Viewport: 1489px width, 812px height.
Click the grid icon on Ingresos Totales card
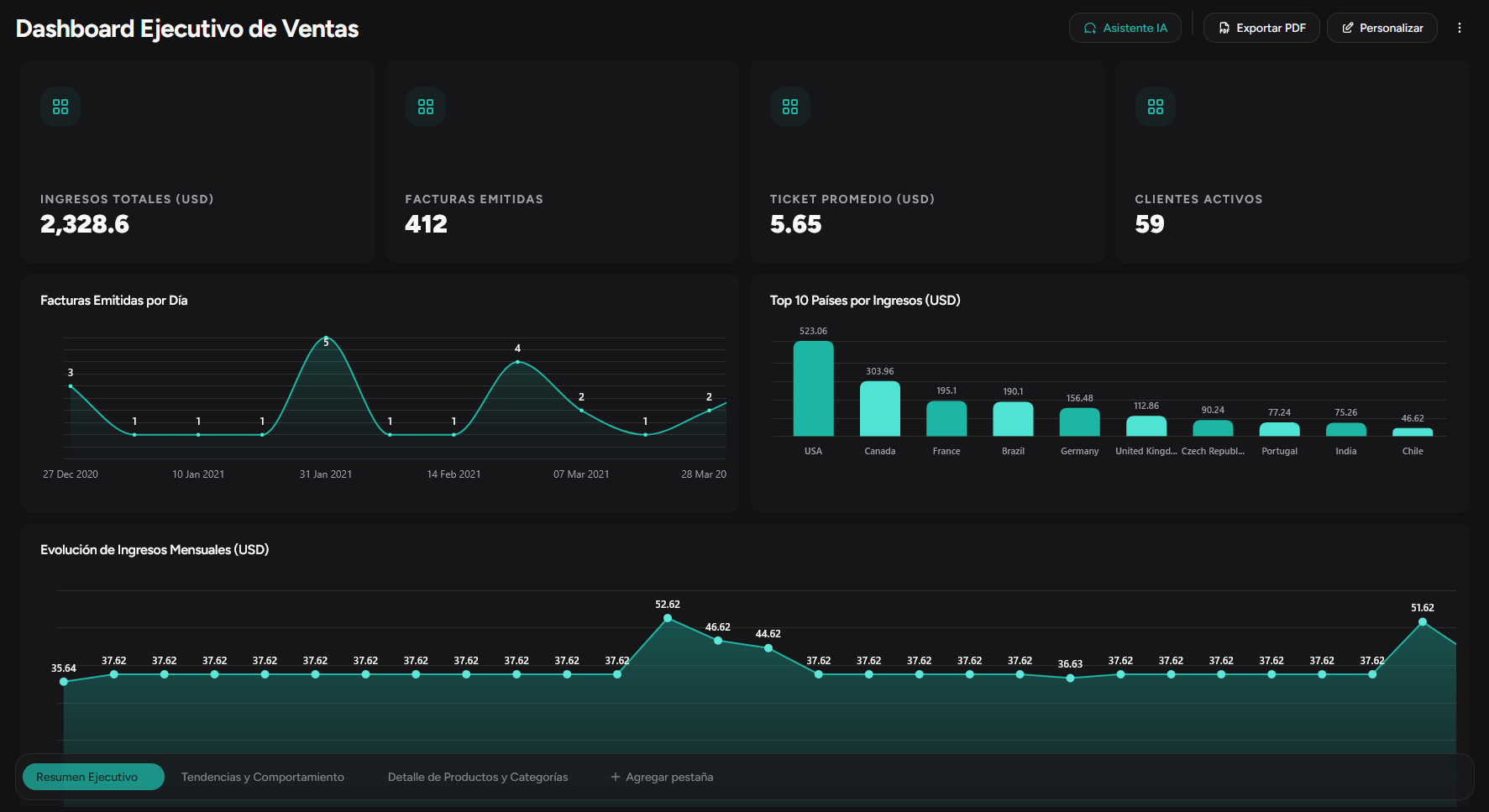tap(60, 107)
